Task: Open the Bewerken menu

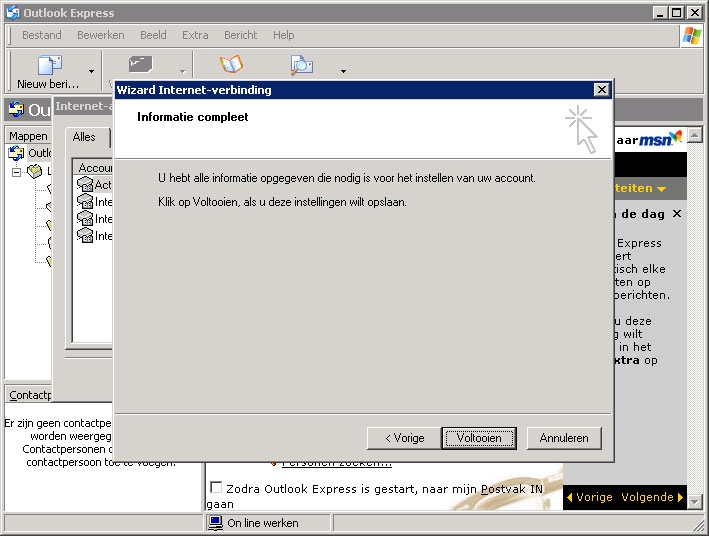Action: 100,35
